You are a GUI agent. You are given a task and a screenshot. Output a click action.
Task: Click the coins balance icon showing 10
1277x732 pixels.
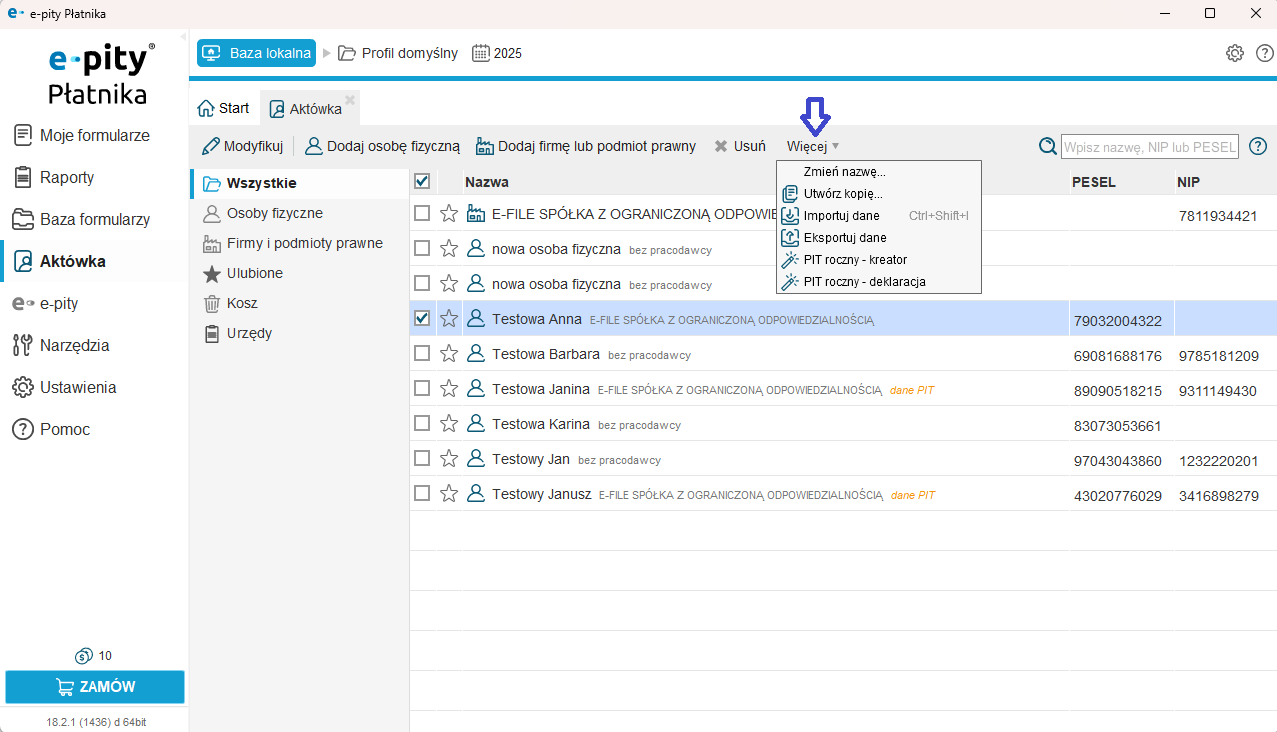tap(84, 656)
